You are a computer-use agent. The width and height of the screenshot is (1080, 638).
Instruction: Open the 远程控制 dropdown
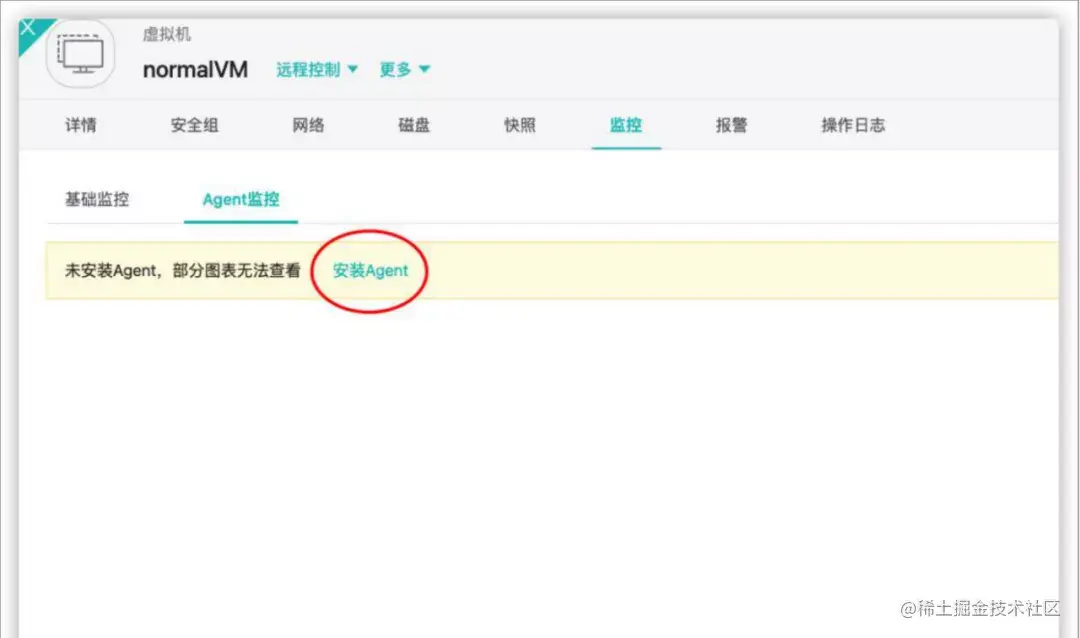pyautogui.click(x=317, y=70)
